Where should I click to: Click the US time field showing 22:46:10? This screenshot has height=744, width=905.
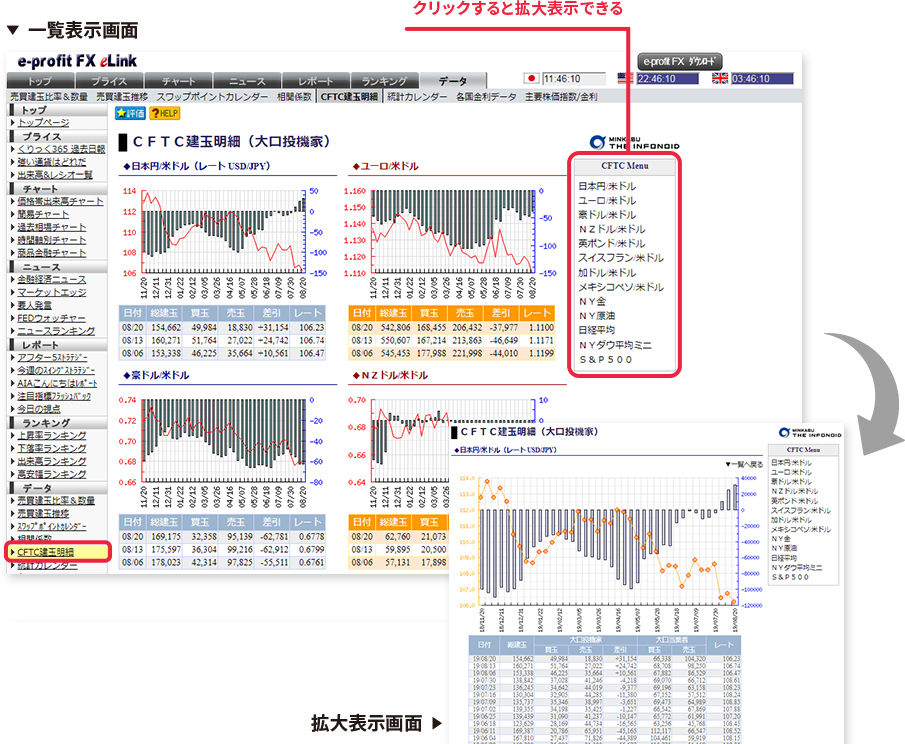668,78
